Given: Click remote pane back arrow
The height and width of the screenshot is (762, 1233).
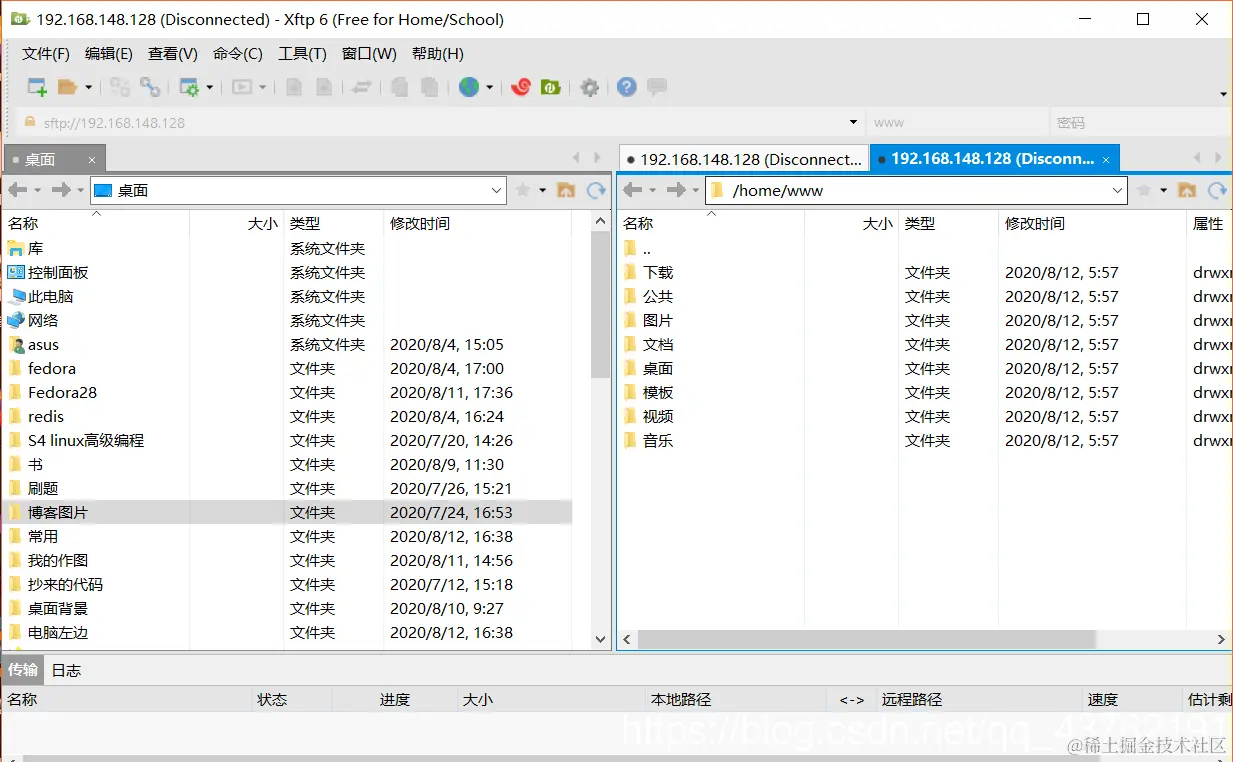Looking at the screenshot, I should click(632, 190).
